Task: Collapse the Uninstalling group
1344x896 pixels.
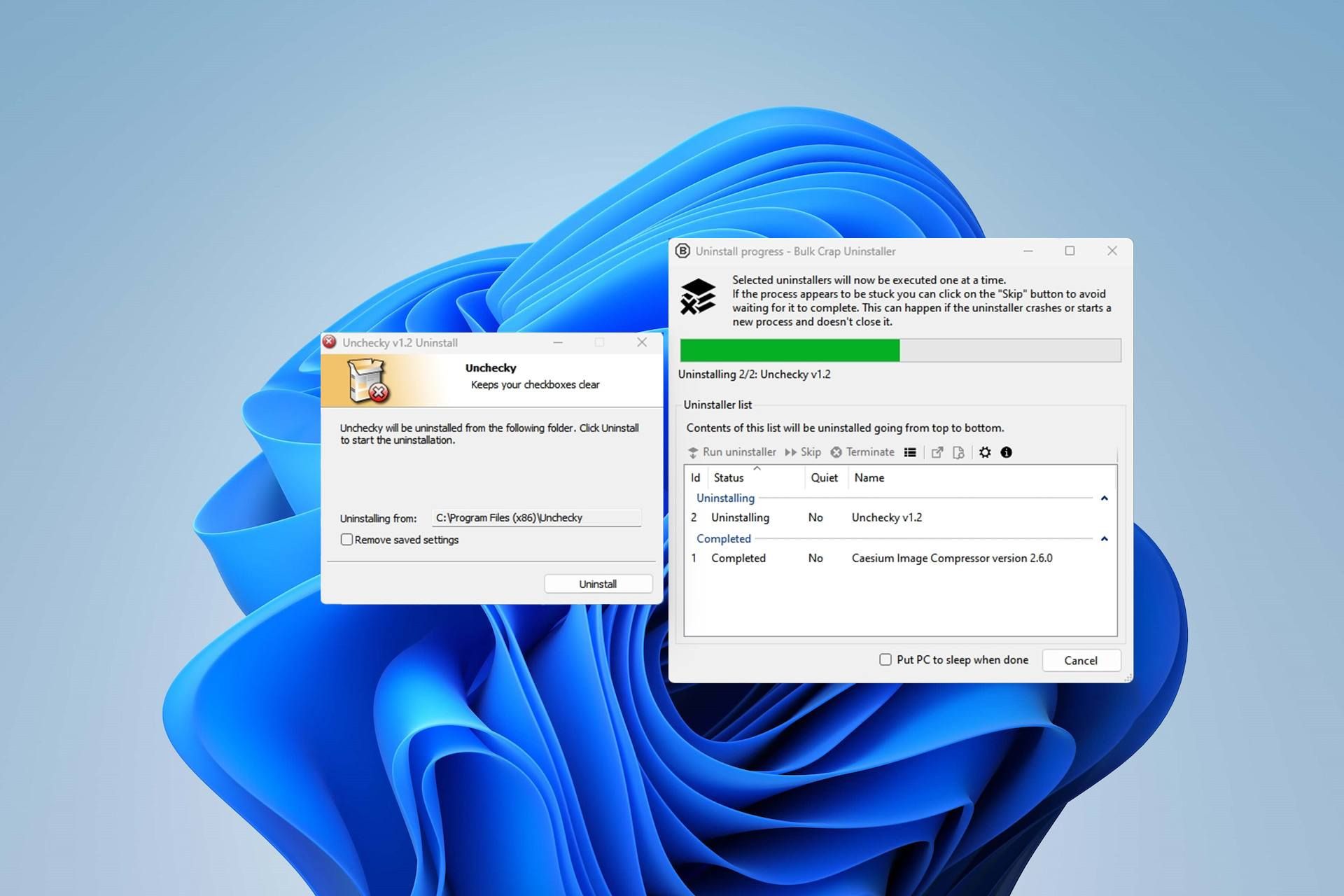Action: pos(1105,498)
